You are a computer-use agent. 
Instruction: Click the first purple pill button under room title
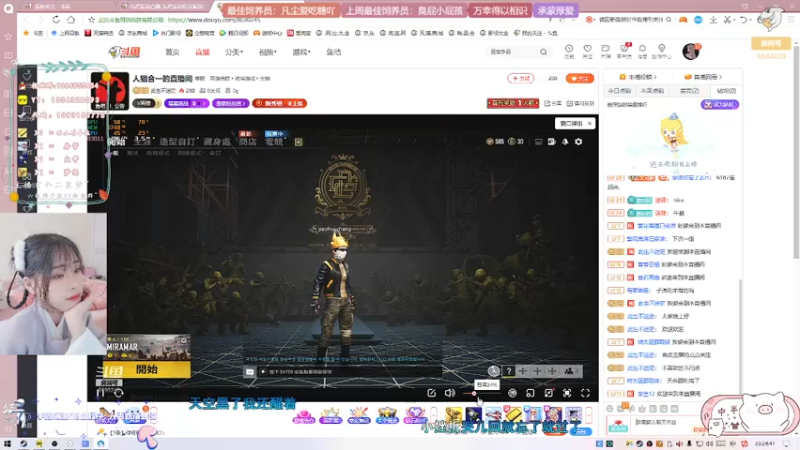pos(186,103)
